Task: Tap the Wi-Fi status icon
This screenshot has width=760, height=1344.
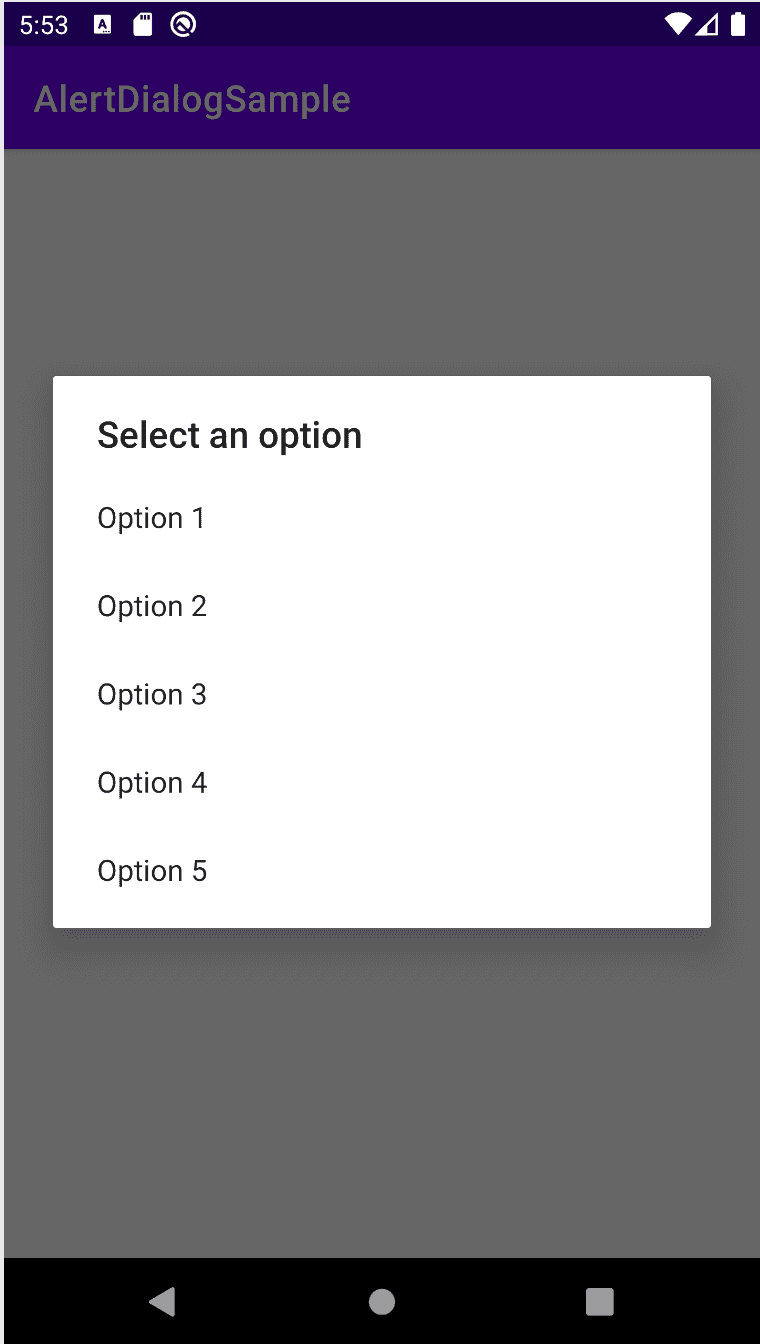Action: click(x=678, y=24)
